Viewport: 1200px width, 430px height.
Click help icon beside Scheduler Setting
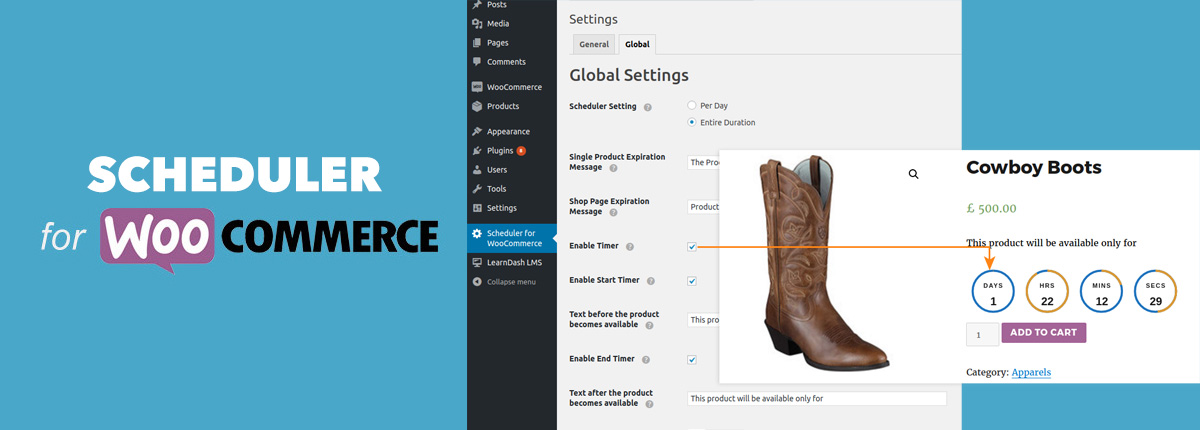pyautogui.click(x=648, y=107)
